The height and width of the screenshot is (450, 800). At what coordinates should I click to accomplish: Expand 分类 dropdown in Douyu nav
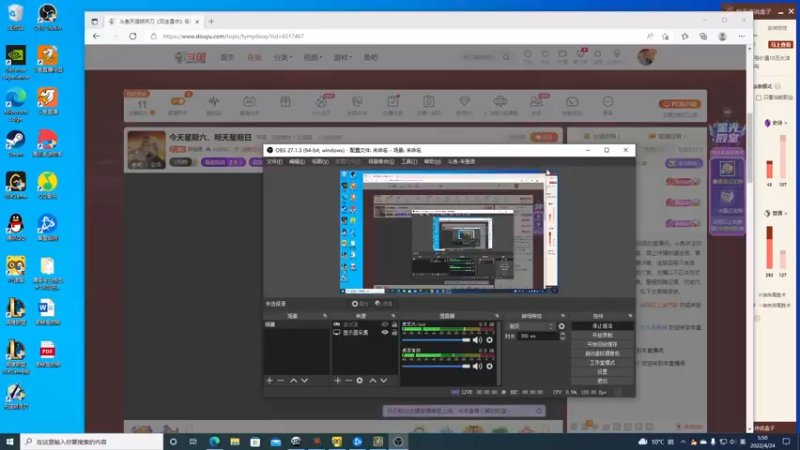point(283,57)
